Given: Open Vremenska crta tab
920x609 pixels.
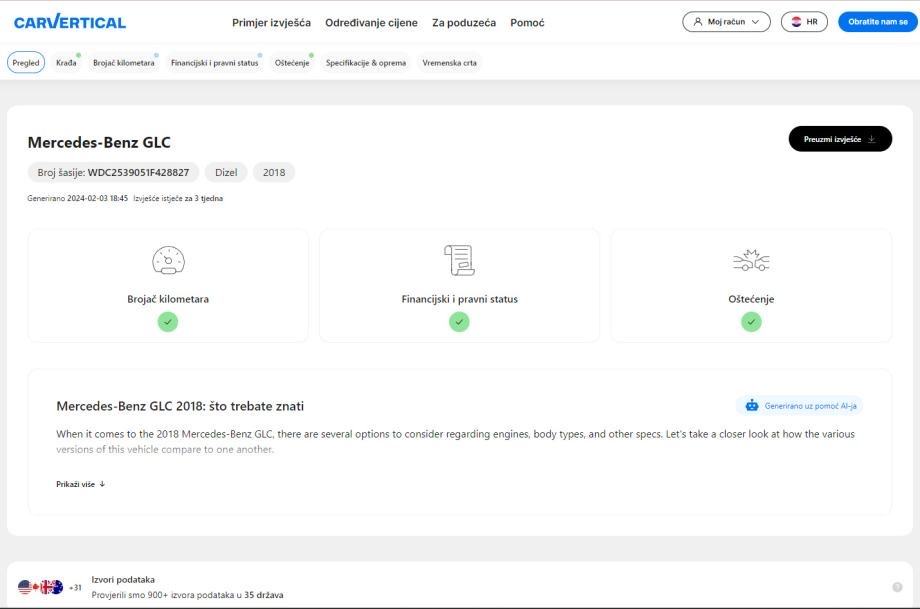Looking at the screenshot, I should pos(449,63).
